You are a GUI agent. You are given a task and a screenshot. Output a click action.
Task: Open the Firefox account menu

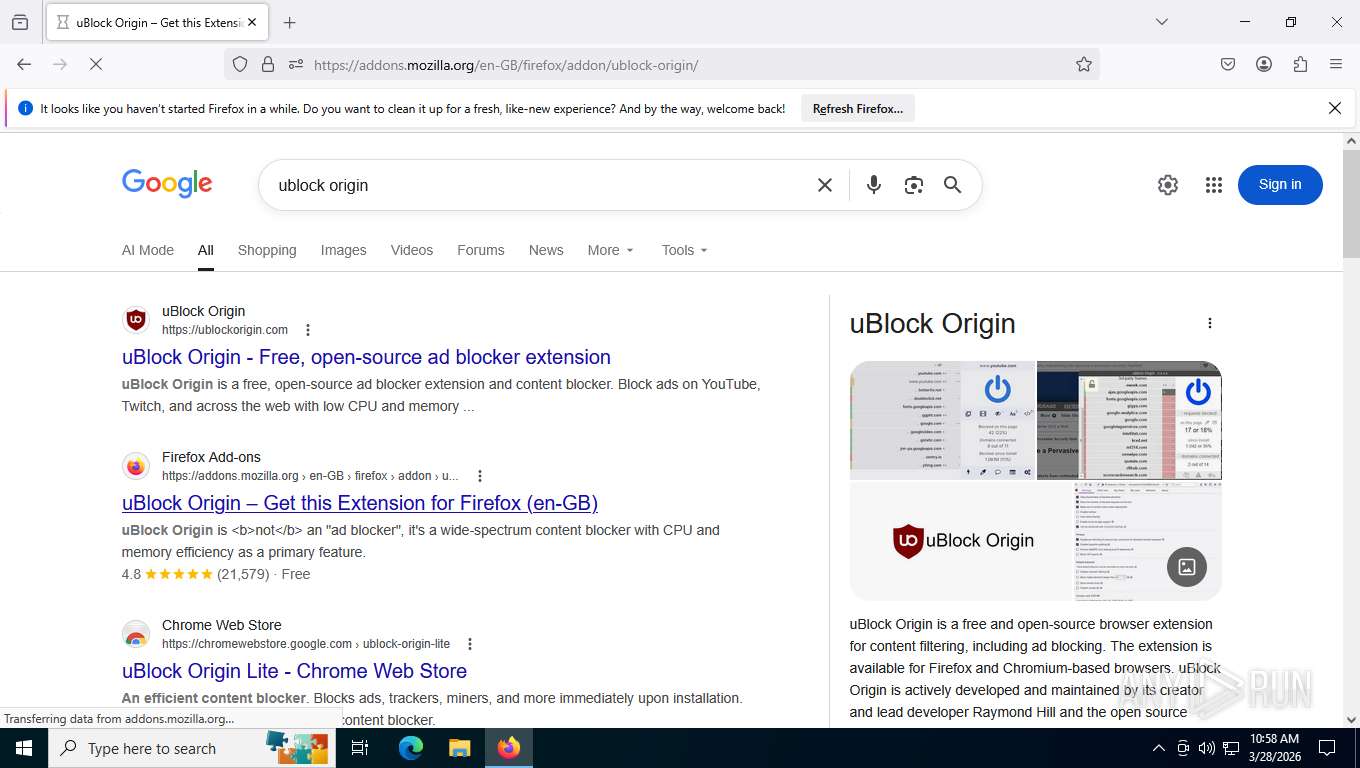[1264, 64]
